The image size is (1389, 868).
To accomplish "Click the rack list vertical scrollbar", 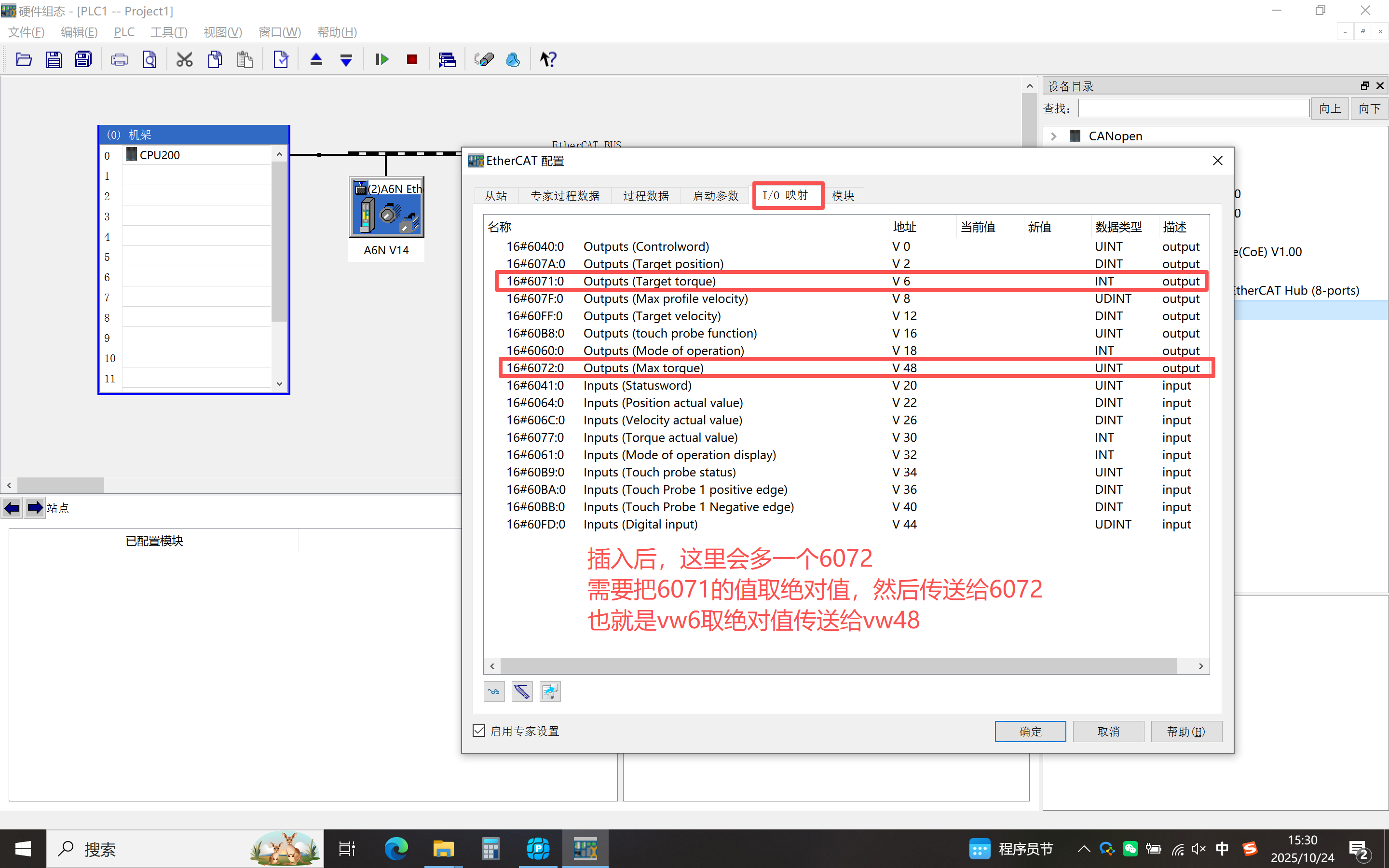I will tap(279, 241).
